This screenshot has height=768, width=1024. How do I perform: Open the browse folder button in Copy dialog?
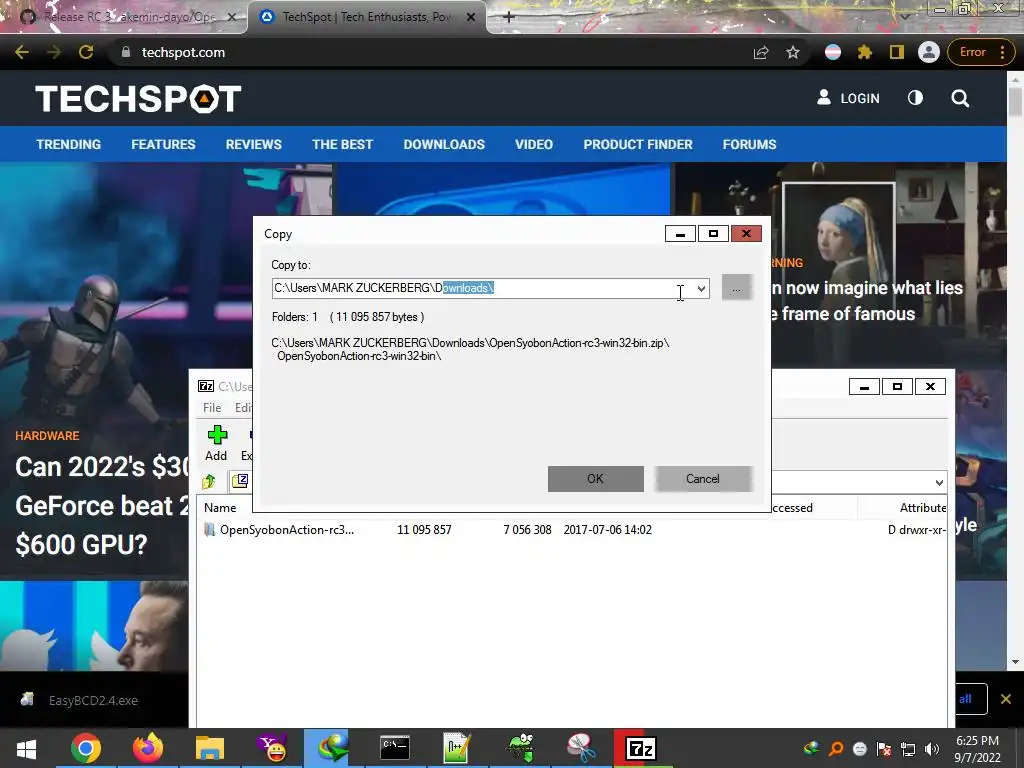tap(736, 288)
